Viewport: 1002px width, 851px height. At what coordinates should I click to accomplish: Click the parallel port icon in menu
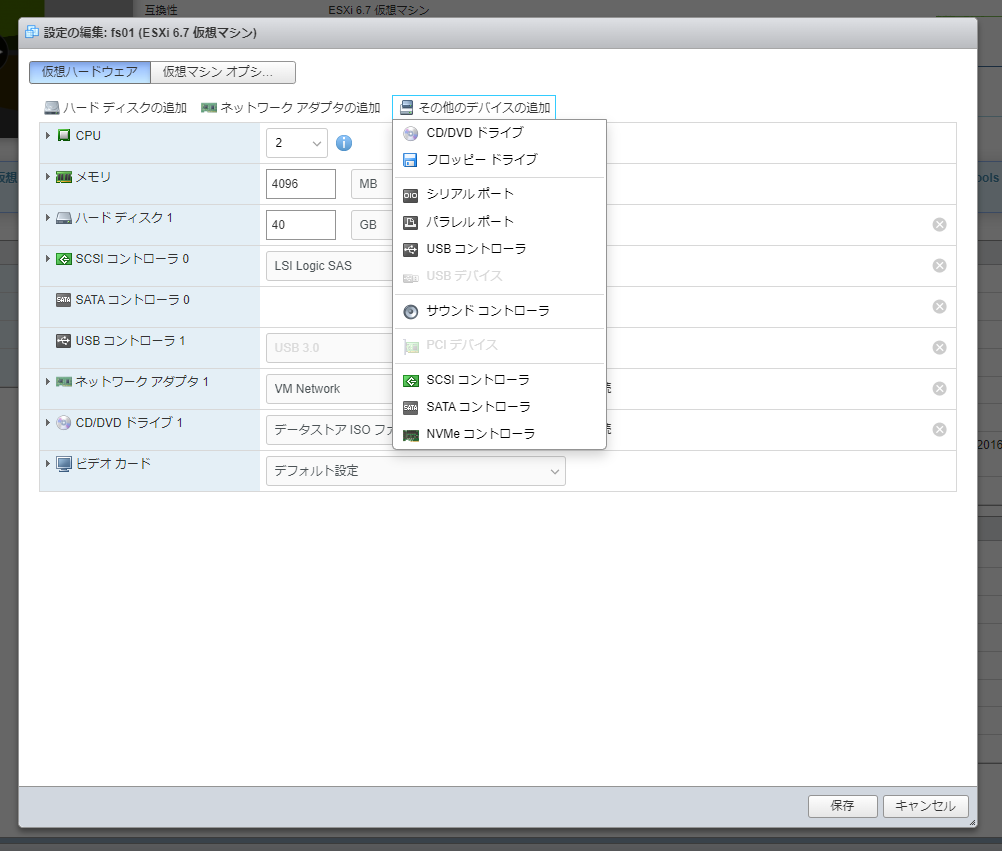[x=410, y=222]
